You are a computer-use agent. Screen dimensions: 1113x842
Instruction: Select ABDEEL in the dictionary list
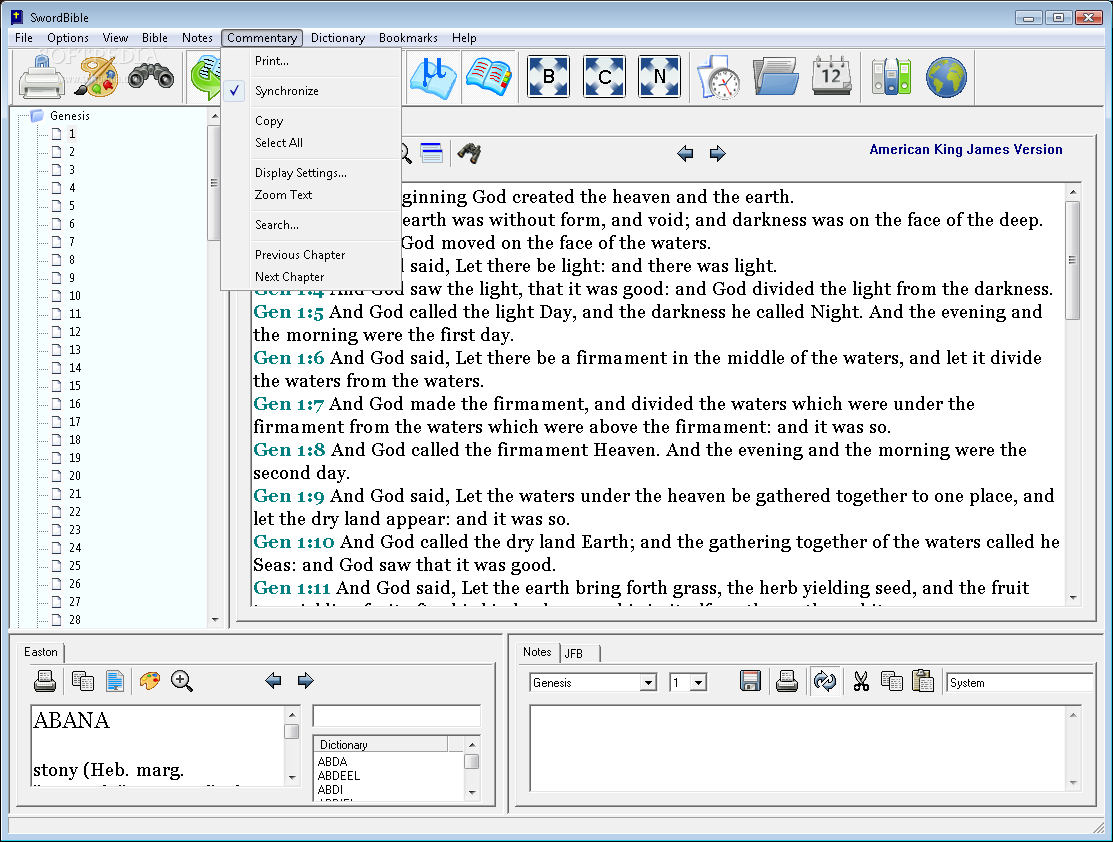pos(339,776)
